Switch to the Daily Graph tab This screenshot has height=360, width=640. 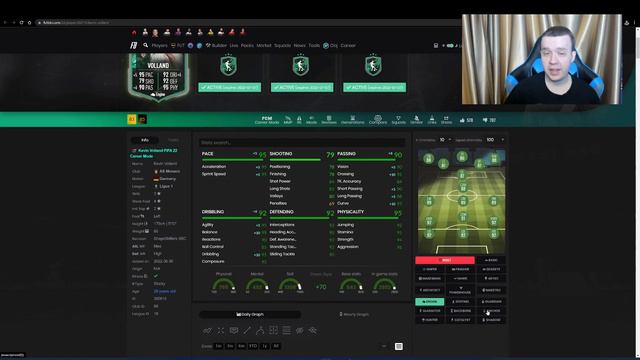coord(250,314)
